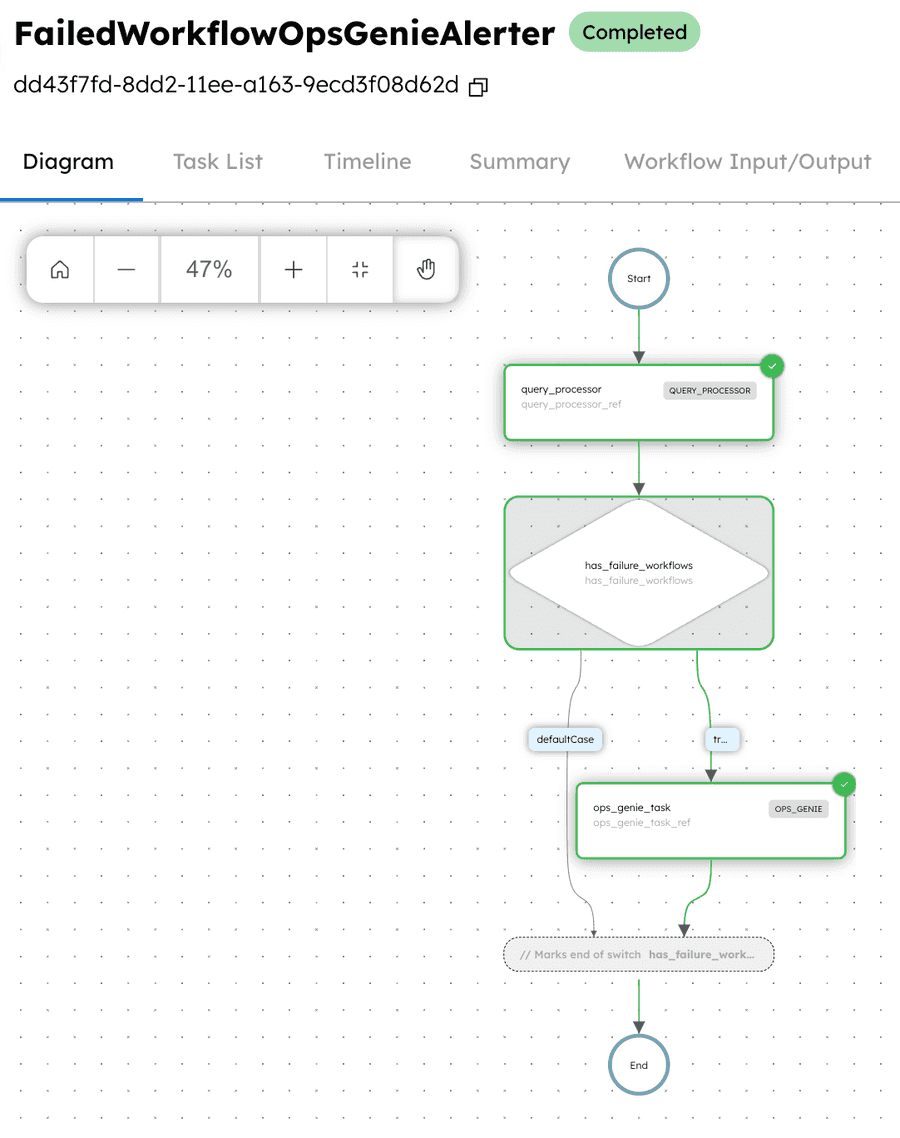This screenshot has height=1138, width=900.
Task: Click query_processor completed checkmark icon
Action: click(772, 367)
